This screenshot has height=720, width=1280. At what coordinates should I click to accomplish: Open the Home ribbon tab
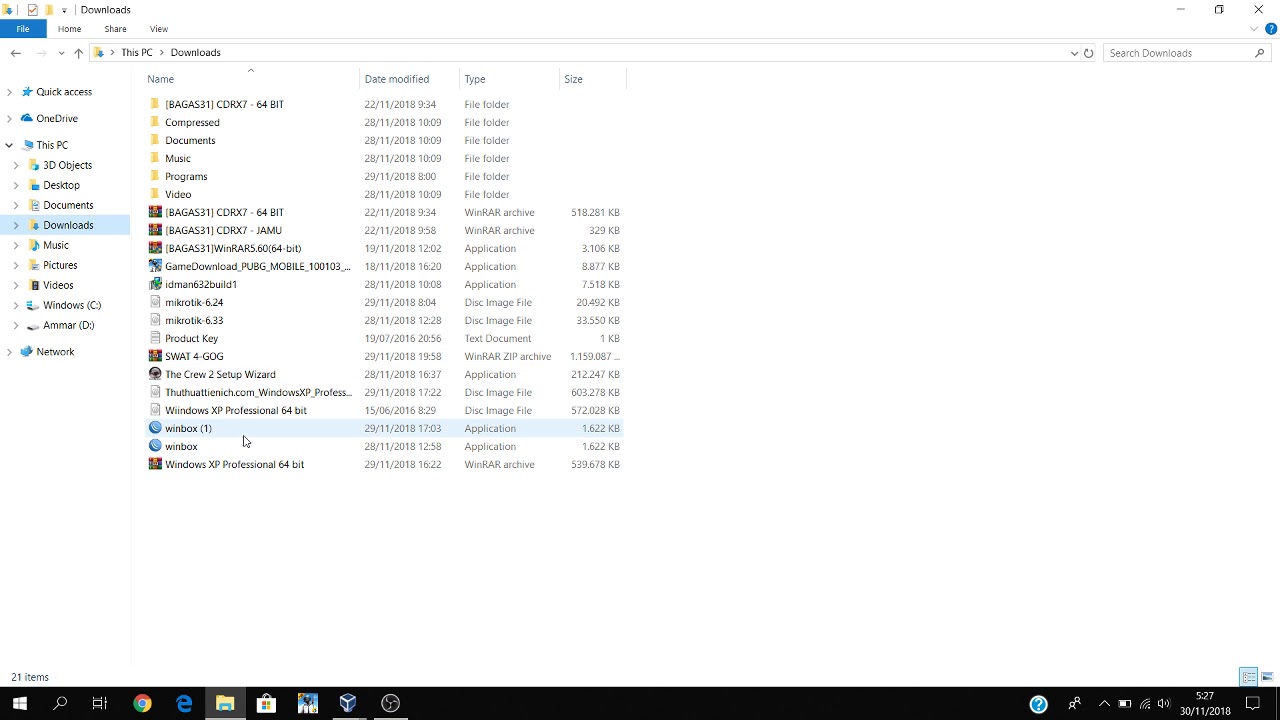click(x=69, y=29)
